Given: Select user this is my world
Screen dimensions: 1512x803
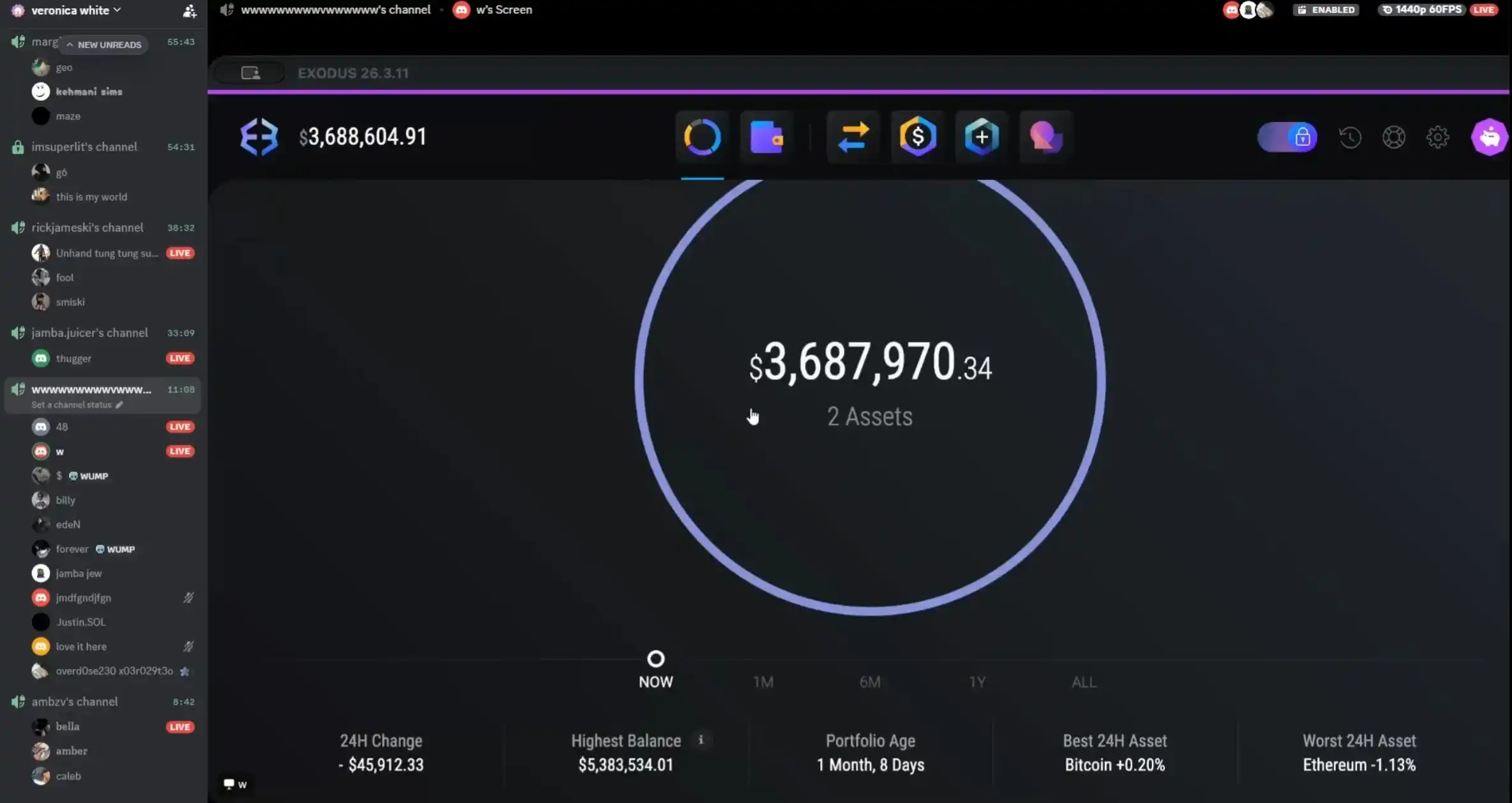Looking at the screenshot, I should click(x=91, y=197).
